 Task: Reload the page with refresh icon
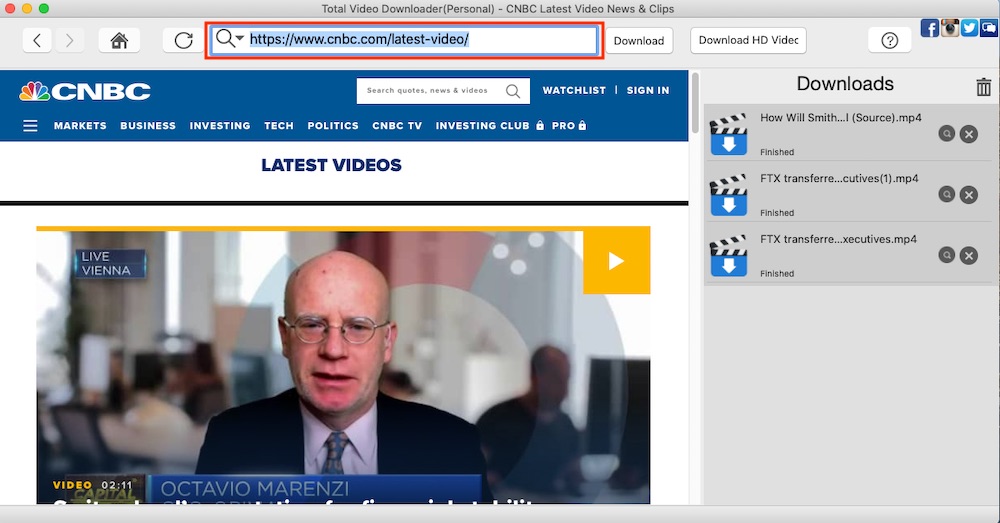click(x=183, y=41)
